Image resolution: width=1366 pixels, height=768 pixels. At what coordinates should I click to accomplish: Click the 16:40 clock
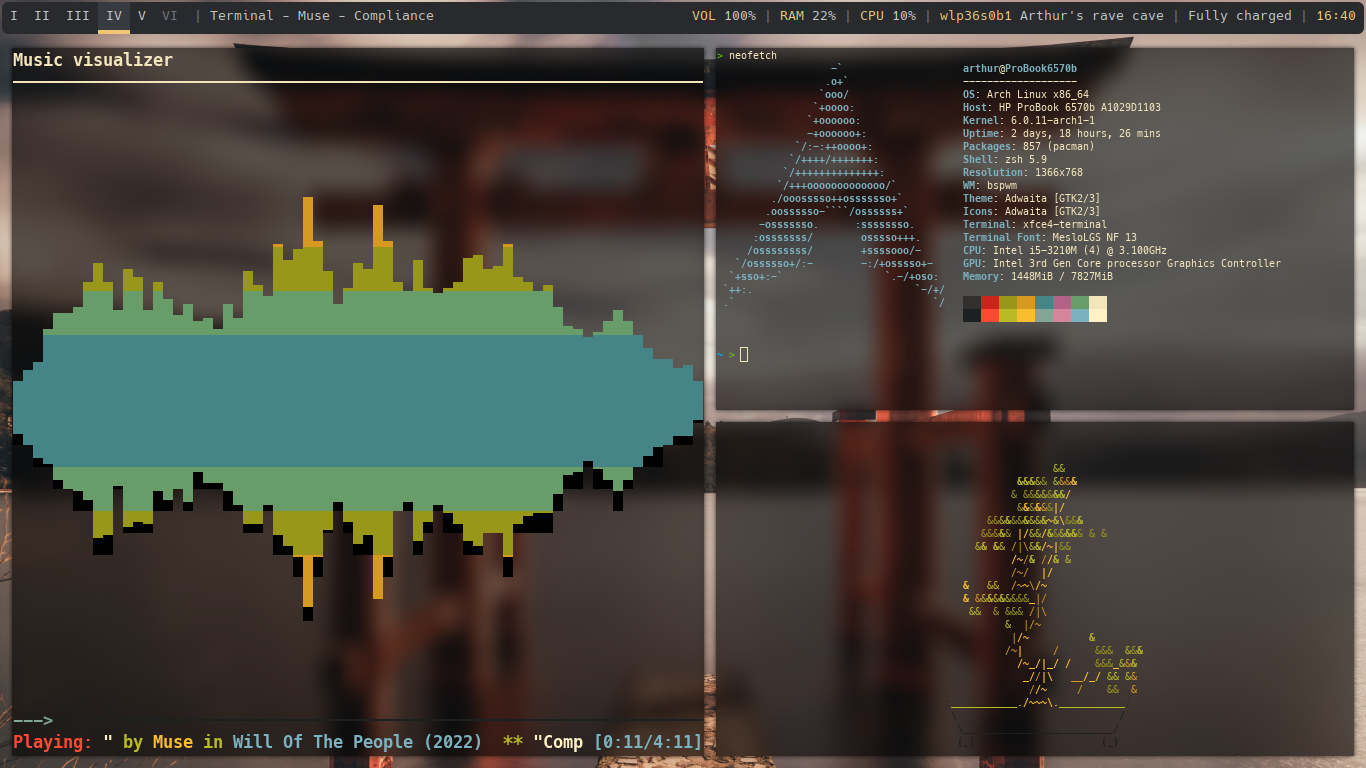point(1336,16)
